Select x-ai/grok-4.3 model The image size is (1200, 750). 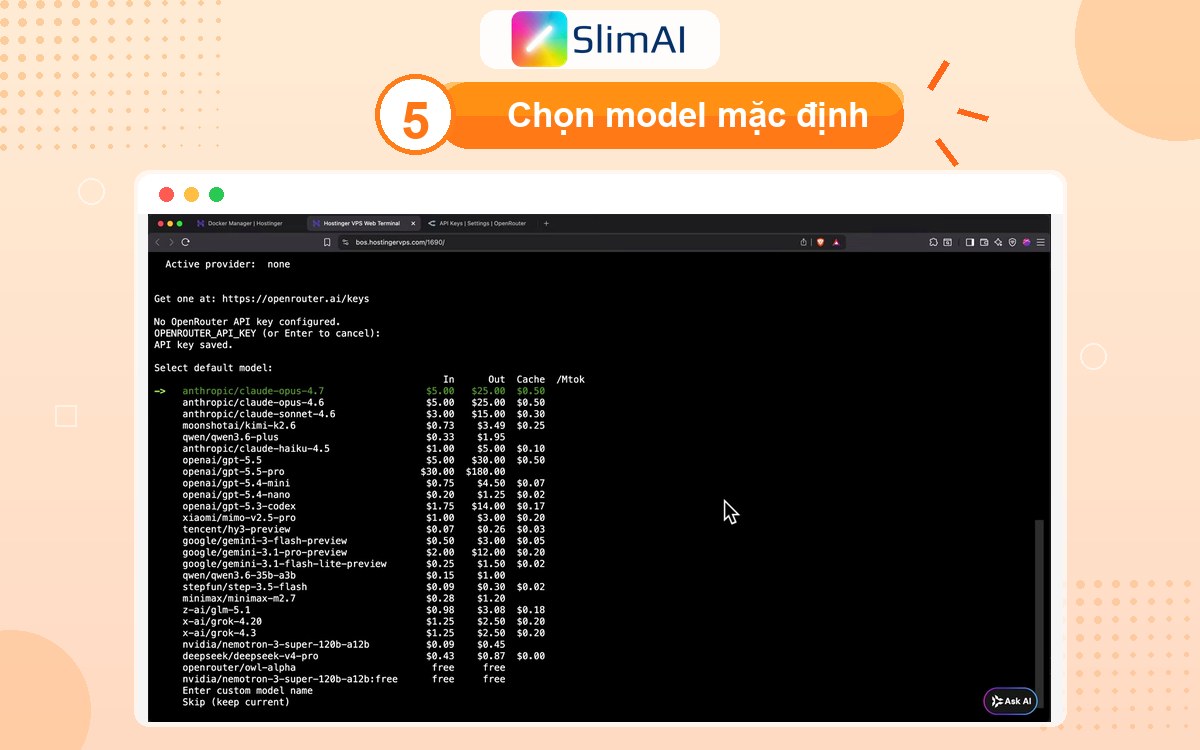point(219,633)
